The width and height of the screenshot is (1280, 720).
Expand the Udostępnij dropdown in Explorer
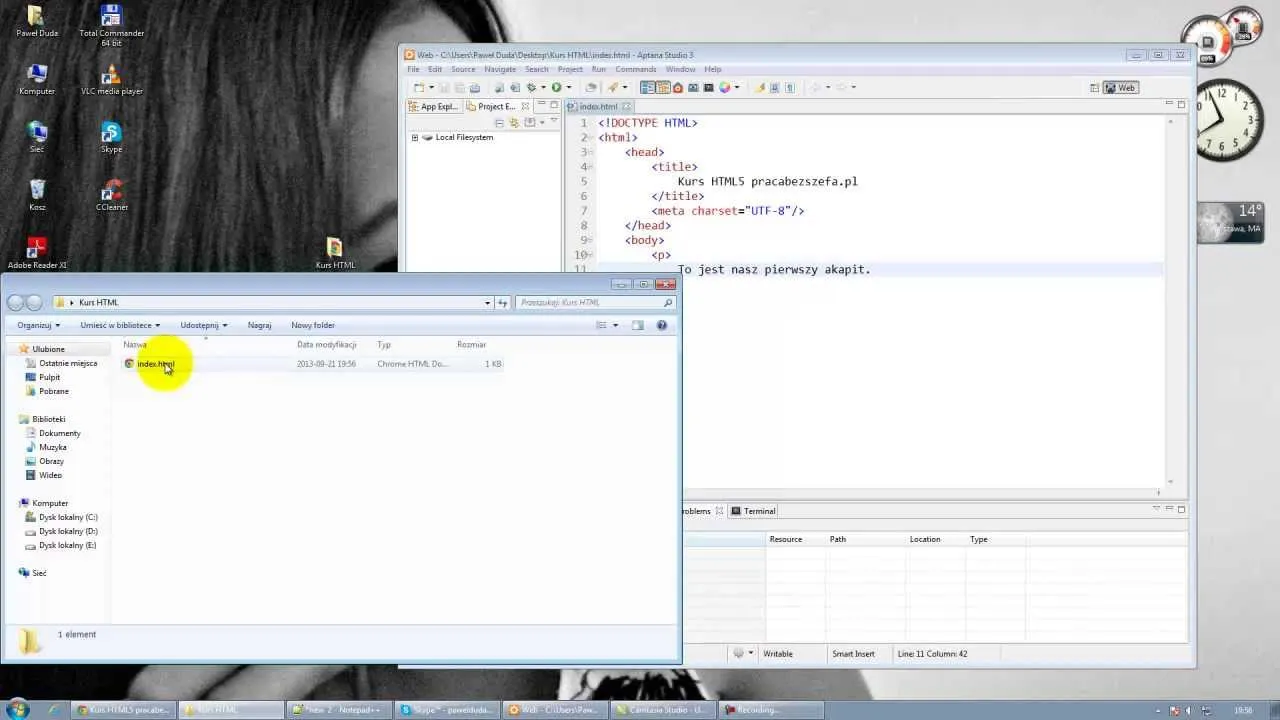click(x=203, y=325)
